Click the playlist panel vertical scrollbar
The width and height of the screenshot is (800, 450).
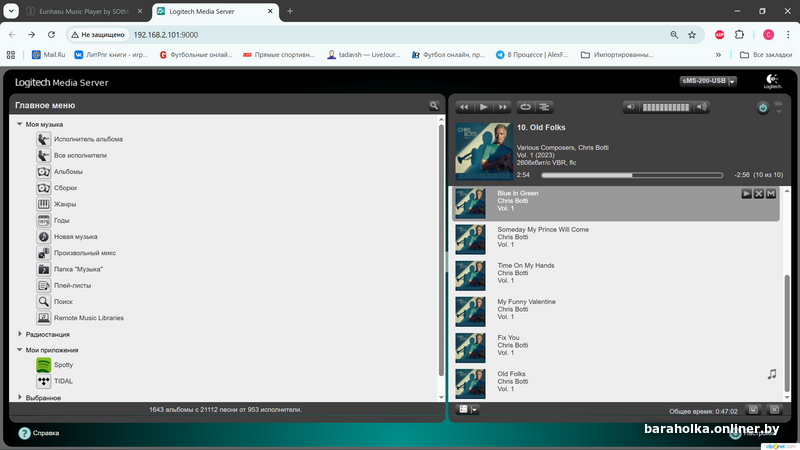(x=787, y=334)
